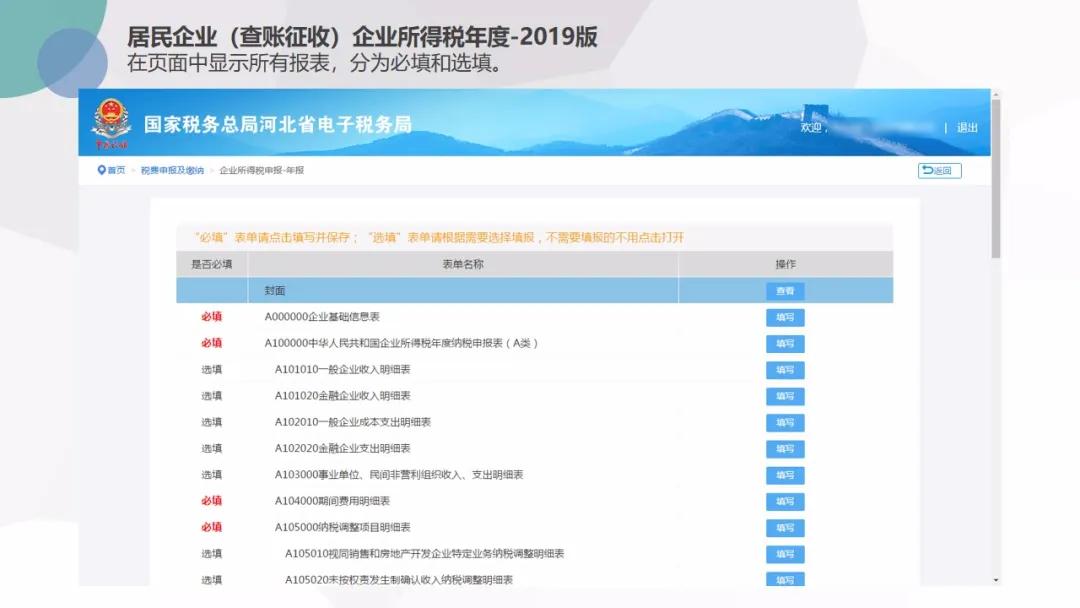The width and height of the screenshot is (1080, 608).
Task: Open the A102010一般企业成本支出明细表 fill button
Action: click(785, 422)
